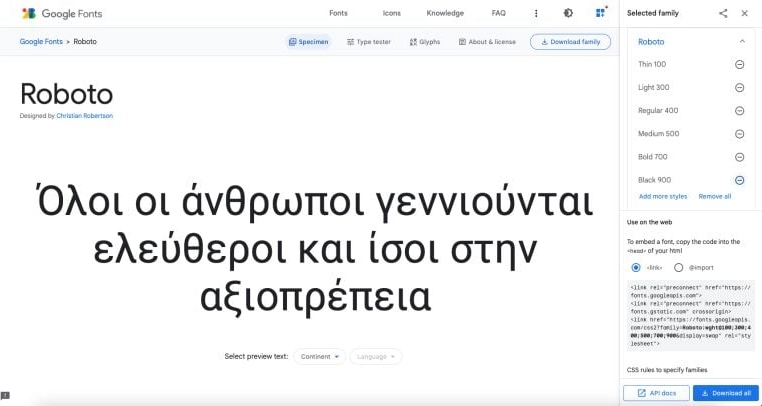The image size is (762, 406).
Task: Remove Medium 500 style
Action: [x=739, y=134]
